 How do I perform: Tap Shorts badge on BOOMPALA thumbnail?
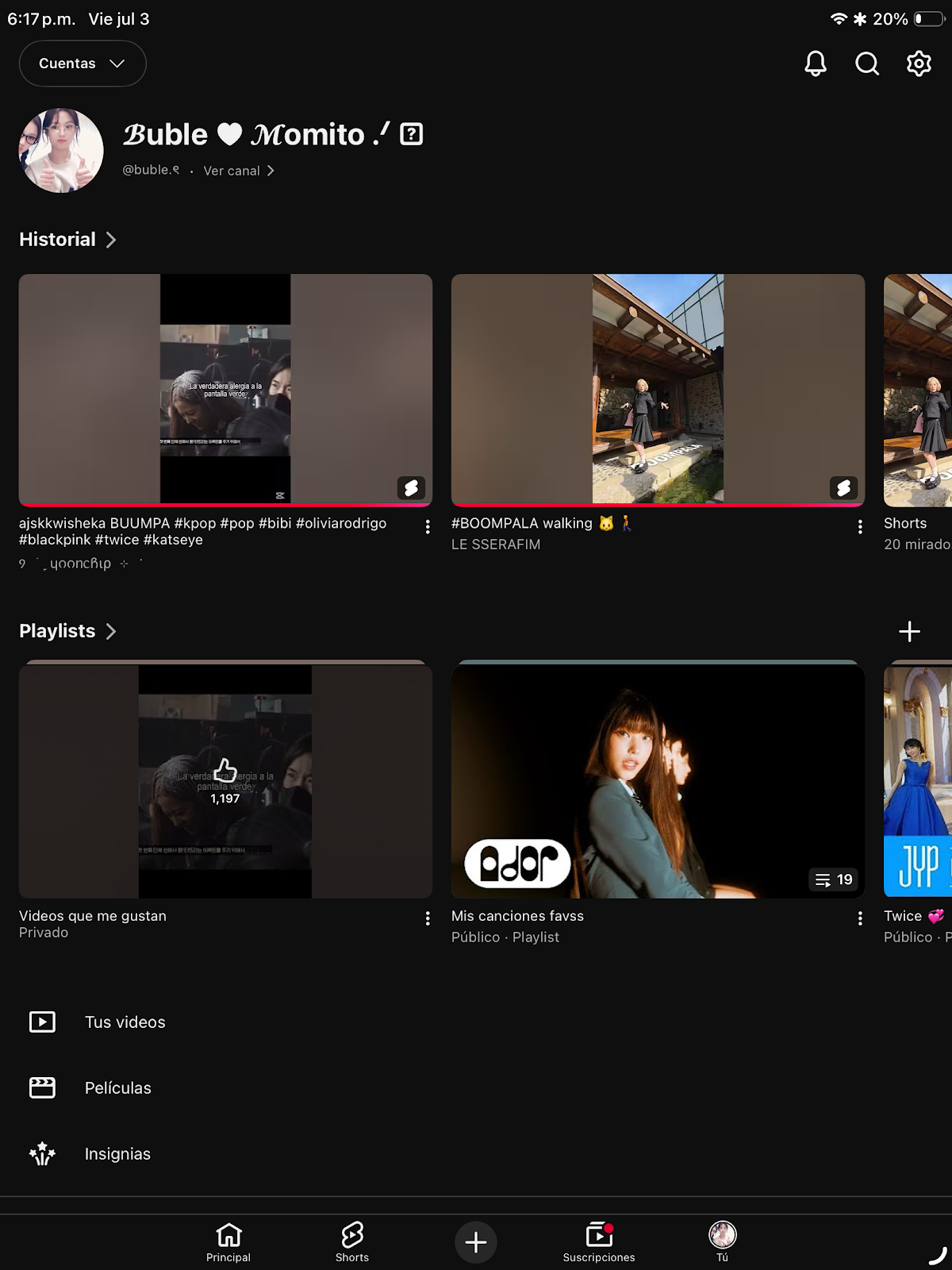[x=843, y=487]
